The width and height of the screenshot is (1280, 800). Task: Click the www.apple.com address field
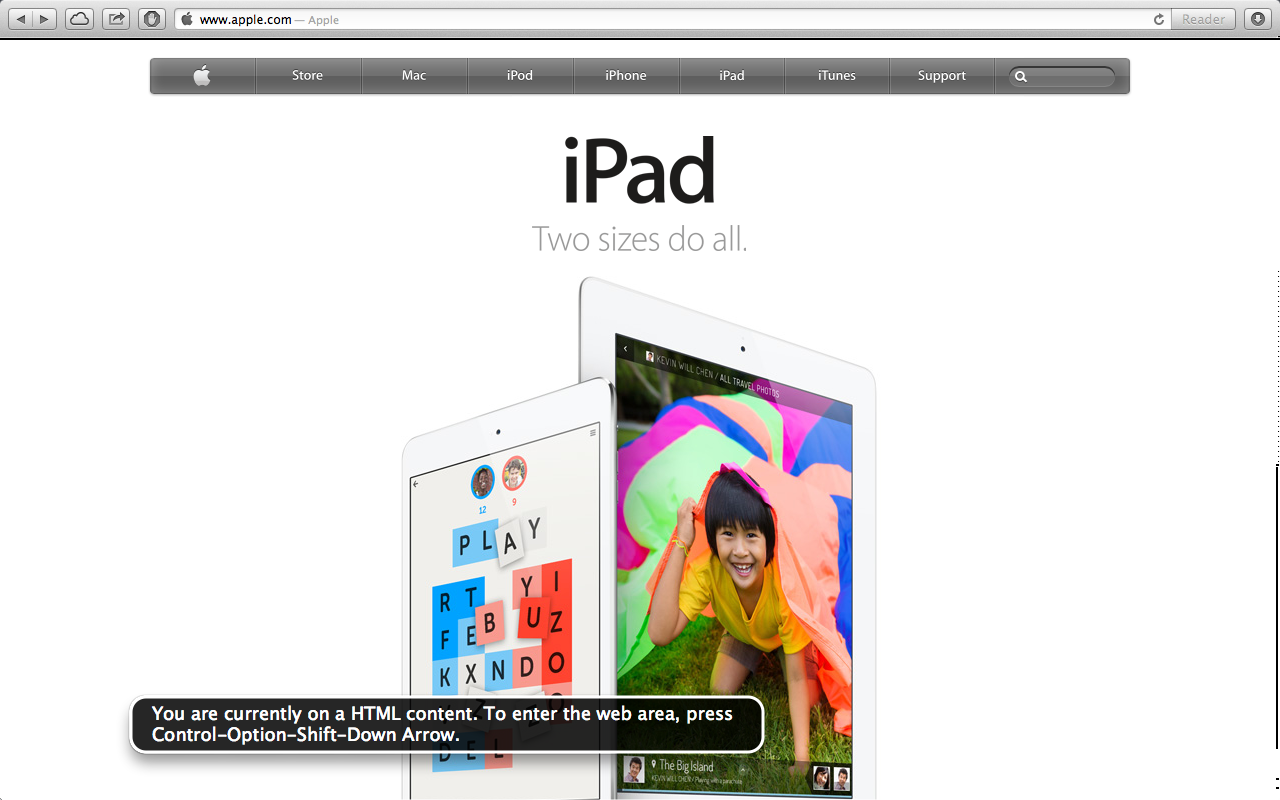pyautogui.click(x=670, y=19)
